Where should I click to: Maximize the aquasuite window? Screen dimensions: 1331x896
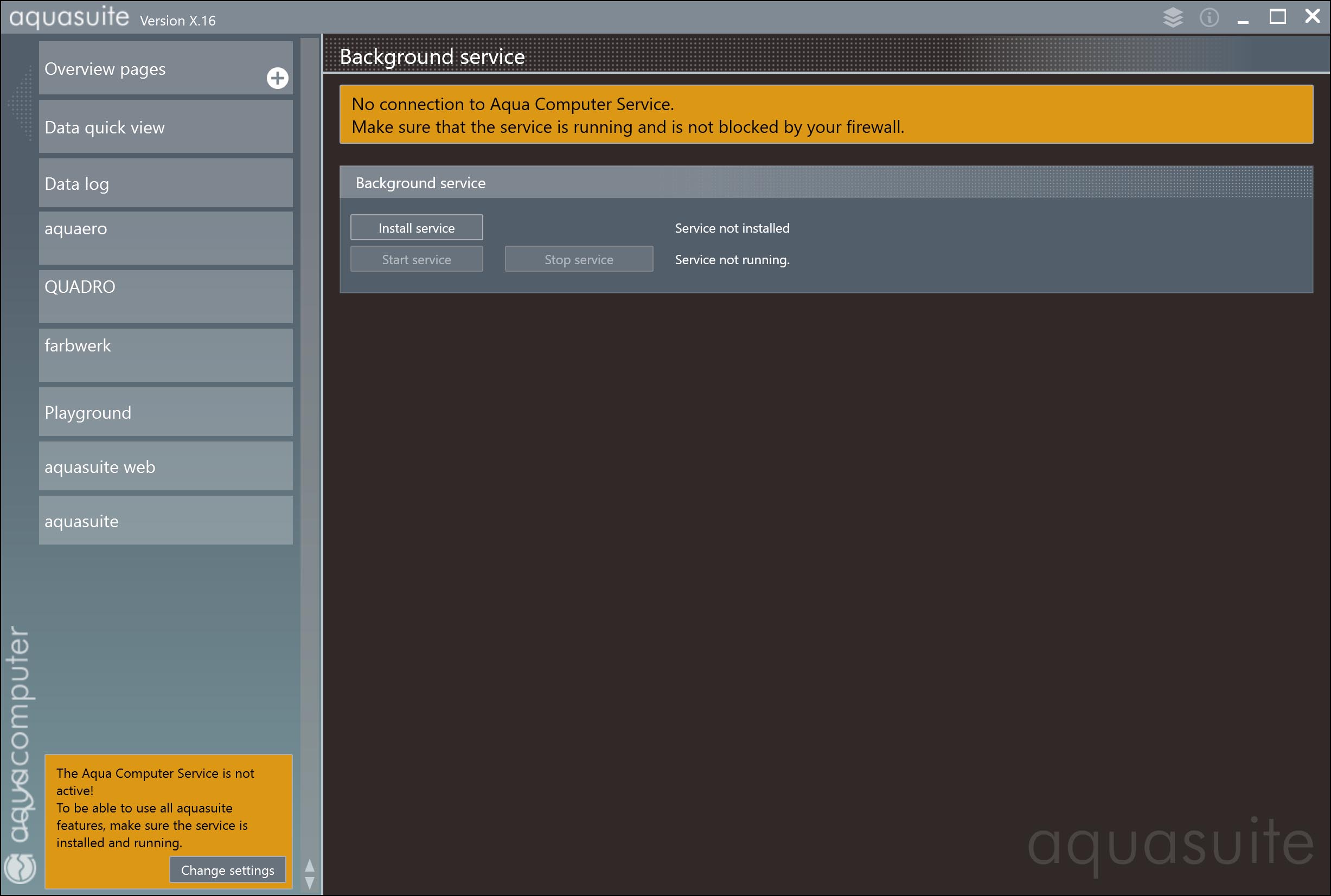click(x=1277, y=17)
